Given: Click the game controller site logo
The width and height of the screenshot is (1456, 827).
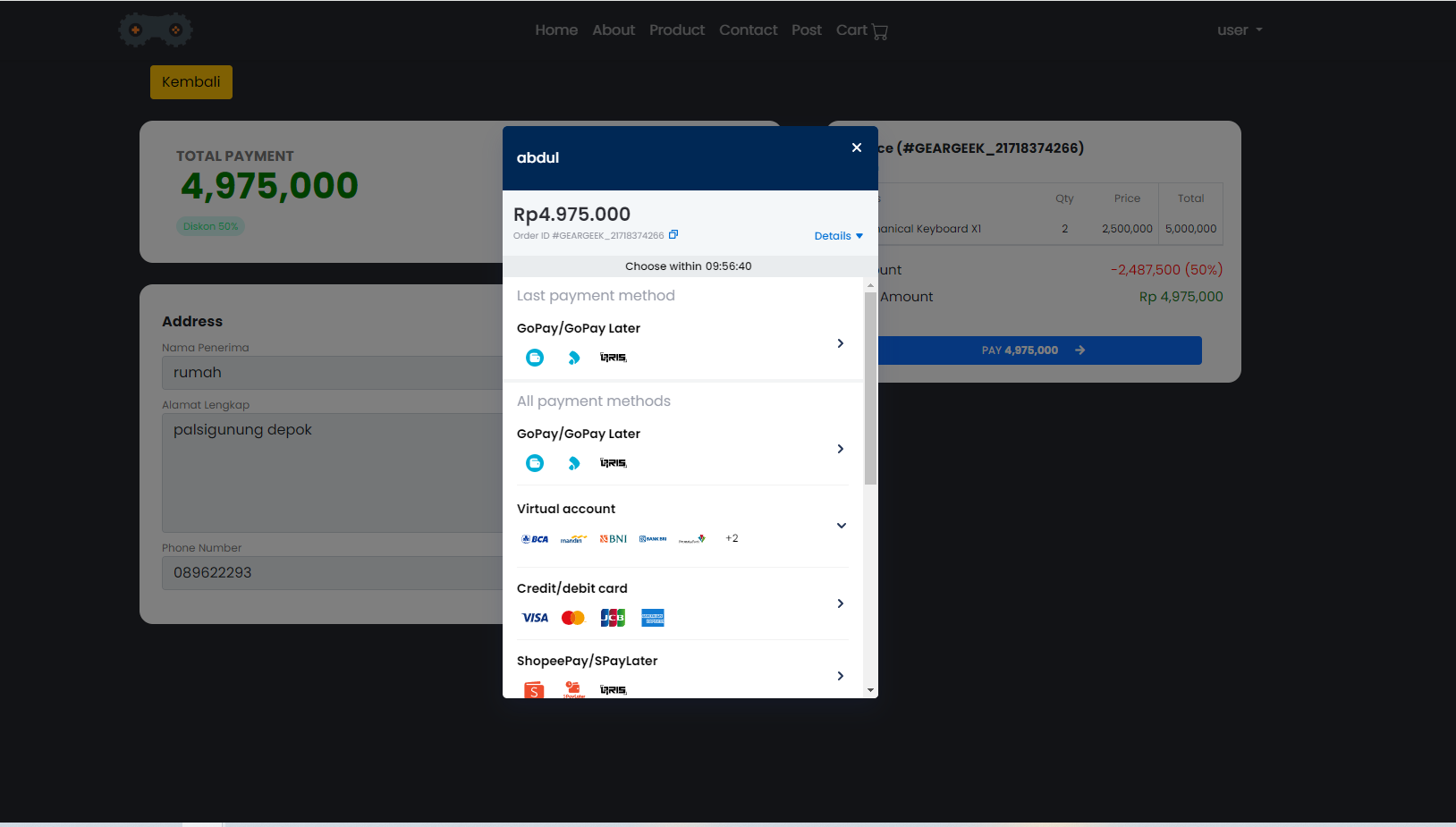Looking at the screenshot, I should [156, 30].
